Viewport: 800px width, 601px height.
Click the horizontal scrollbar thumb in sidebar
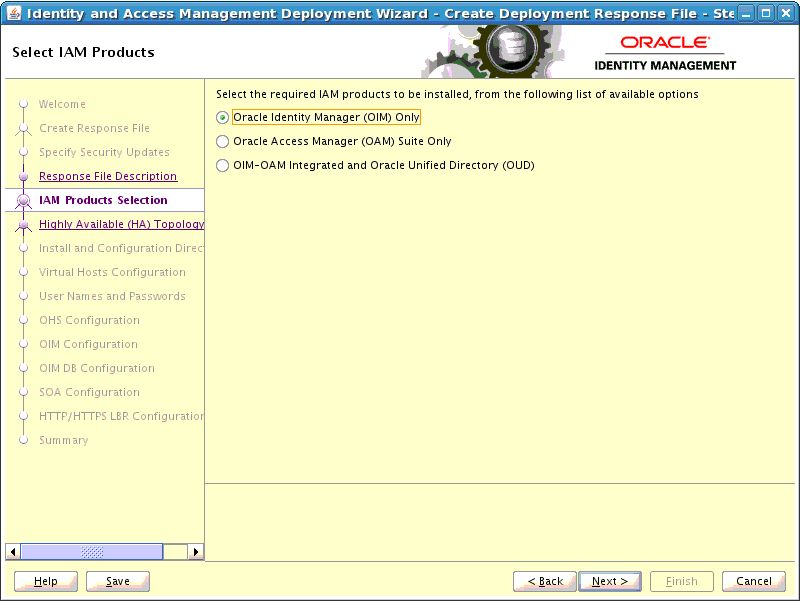coord(92,552)
